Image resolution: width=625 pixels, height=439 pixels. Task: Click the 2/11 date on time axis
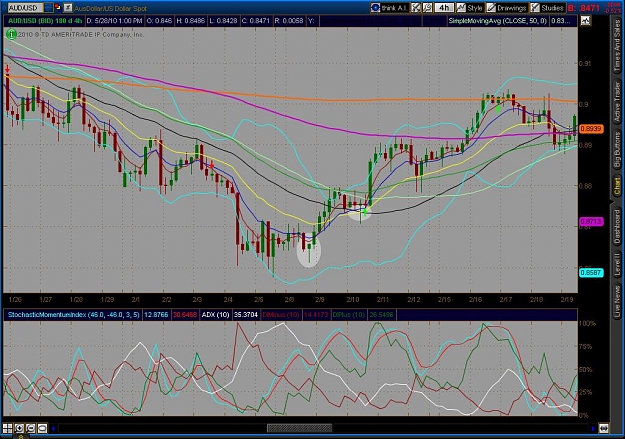(x=383, y=299)
